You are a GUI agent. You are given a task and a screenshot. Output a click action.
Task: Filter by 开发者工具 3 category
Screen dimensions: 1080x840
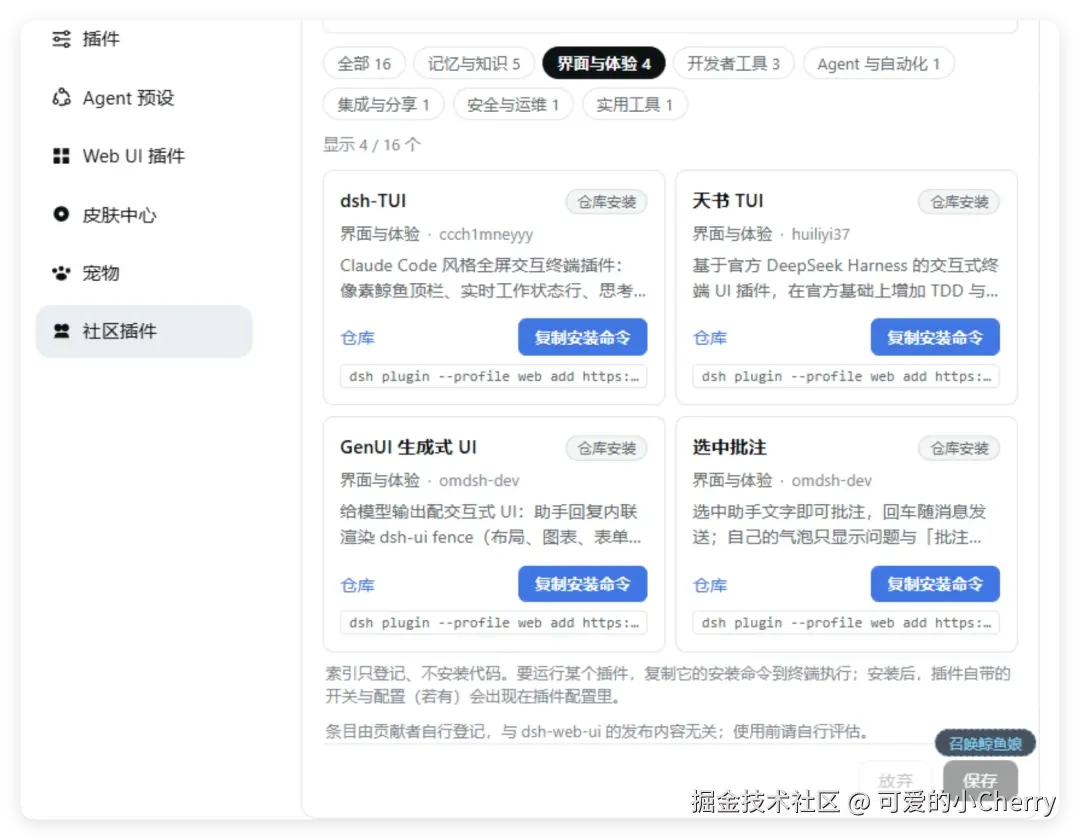(x=734, y=64)
